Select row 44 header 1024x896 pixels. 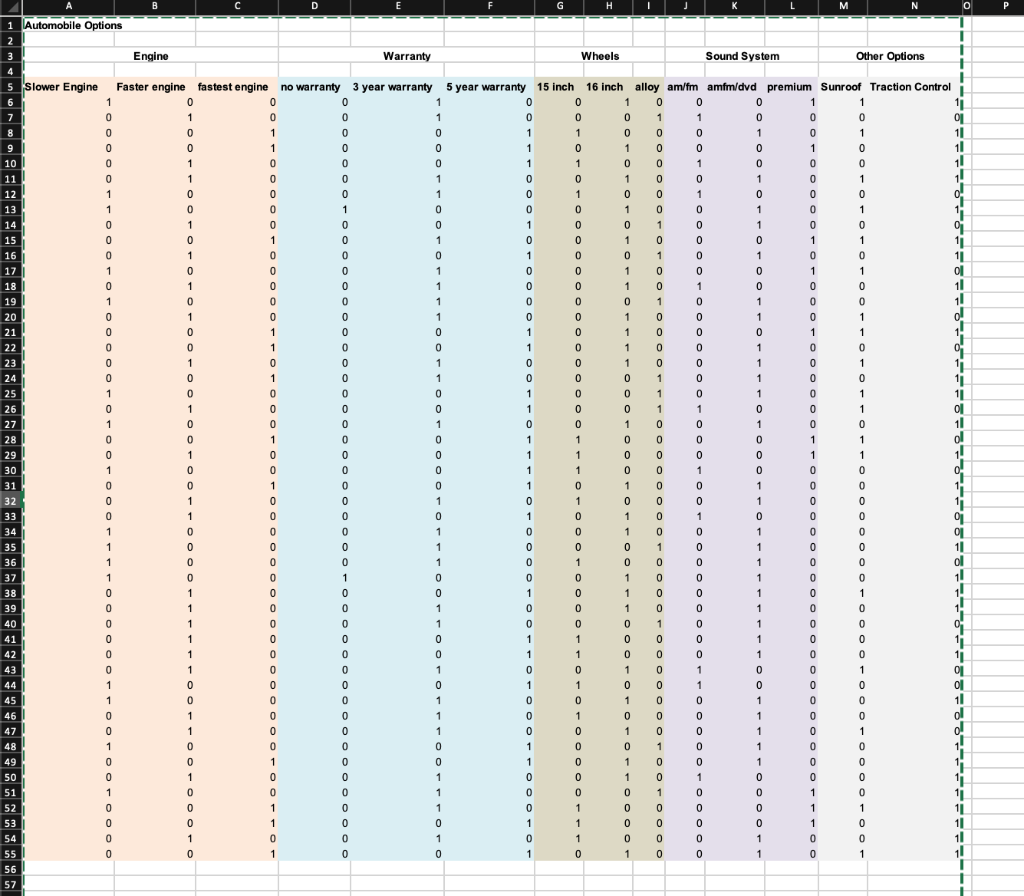coord(10,686)
